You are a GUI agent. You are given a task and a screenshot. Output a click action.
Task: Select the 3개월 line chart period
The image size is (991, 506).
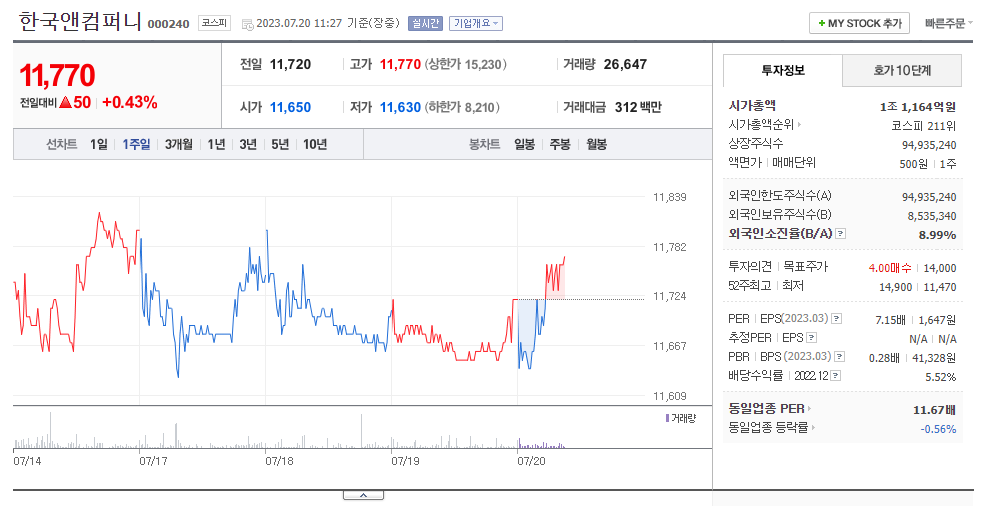tap(179, 145)
